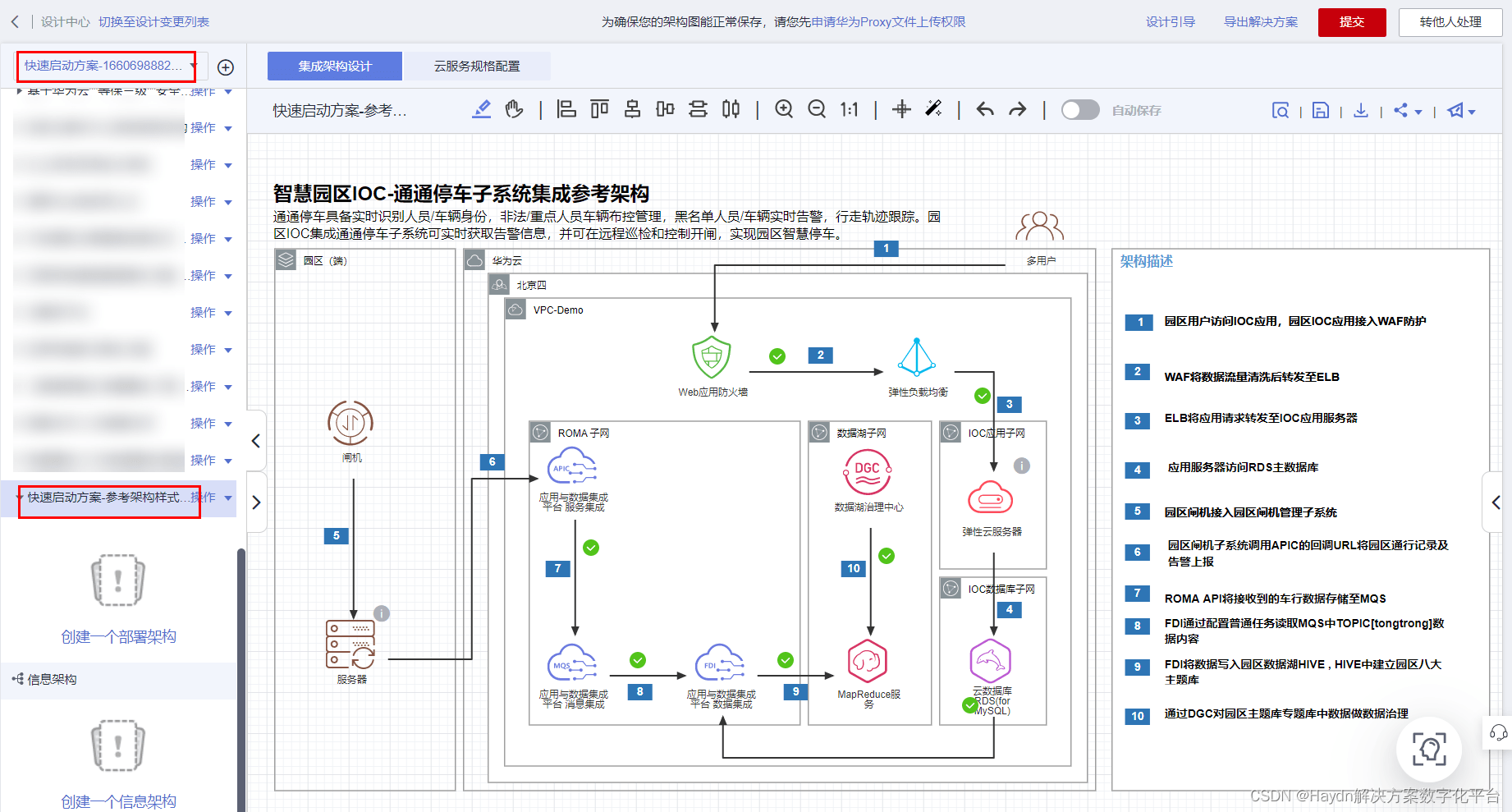
Task: Zoom in on the canvas
Action: click(x=784, y=109)
